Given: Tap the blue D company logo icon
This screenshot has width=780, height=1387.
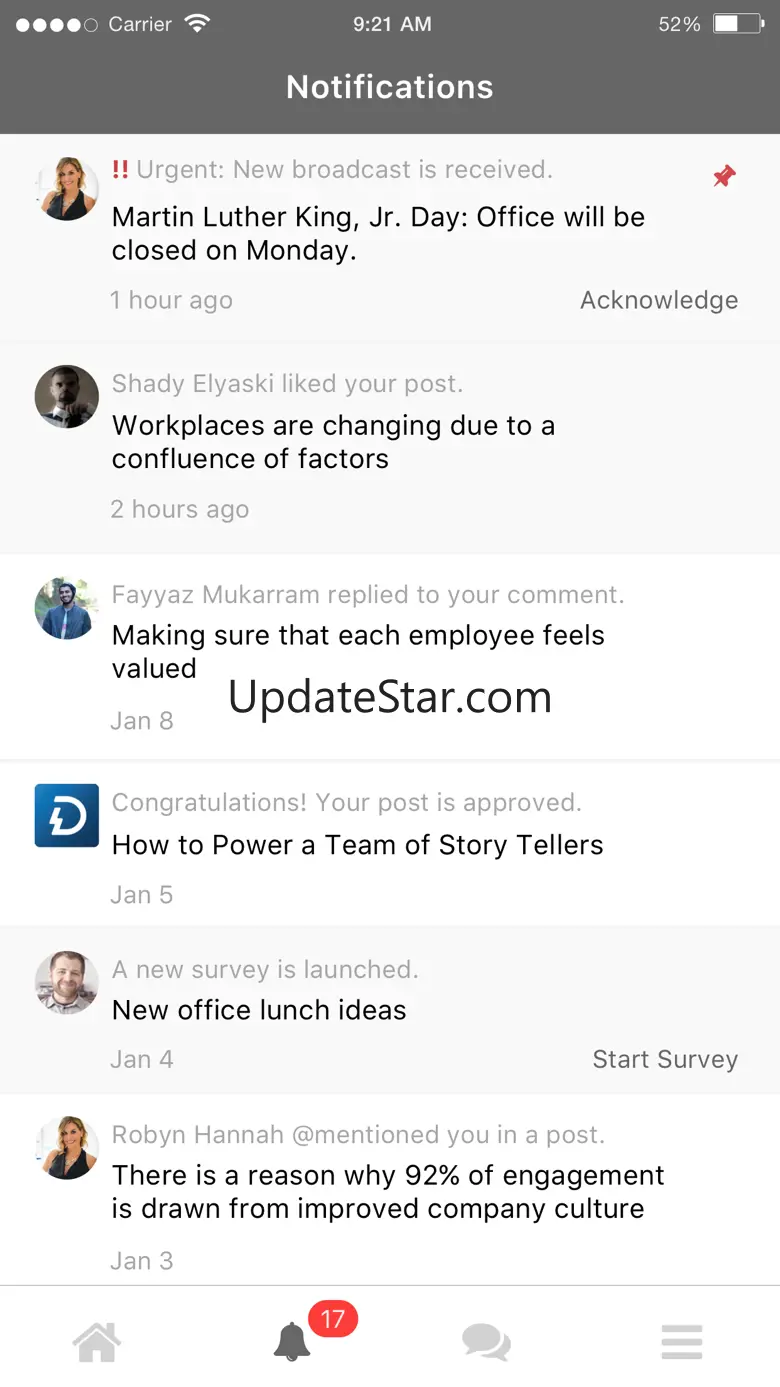Looking at the screenshot, I should (67, 815).
